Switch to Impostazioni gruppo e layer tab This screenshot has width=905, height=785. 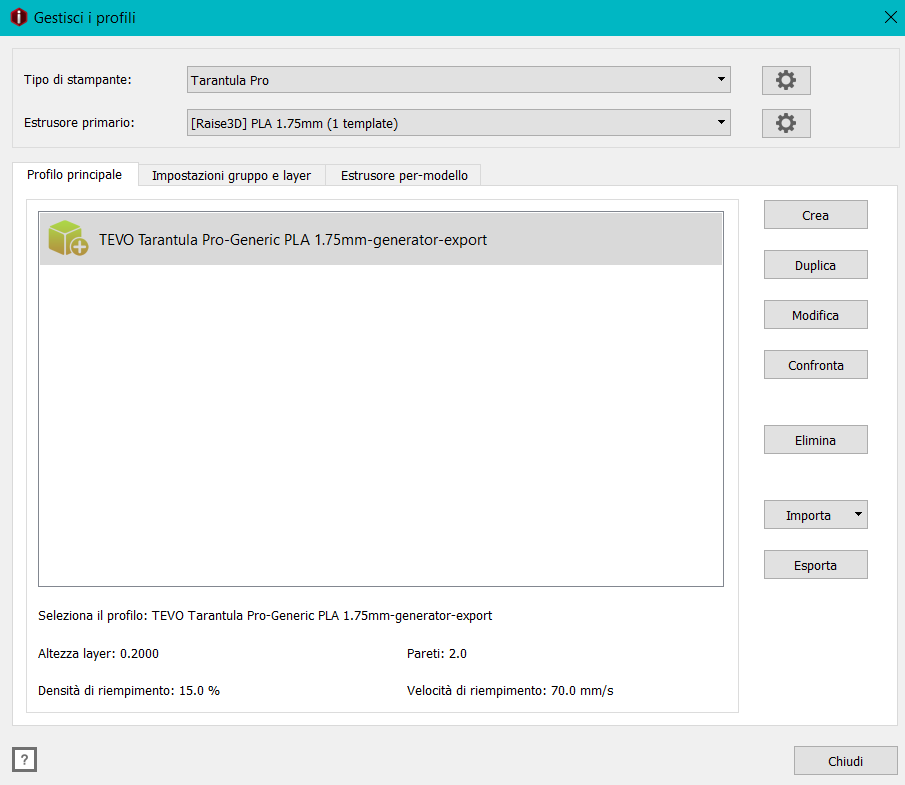[231, 175]
